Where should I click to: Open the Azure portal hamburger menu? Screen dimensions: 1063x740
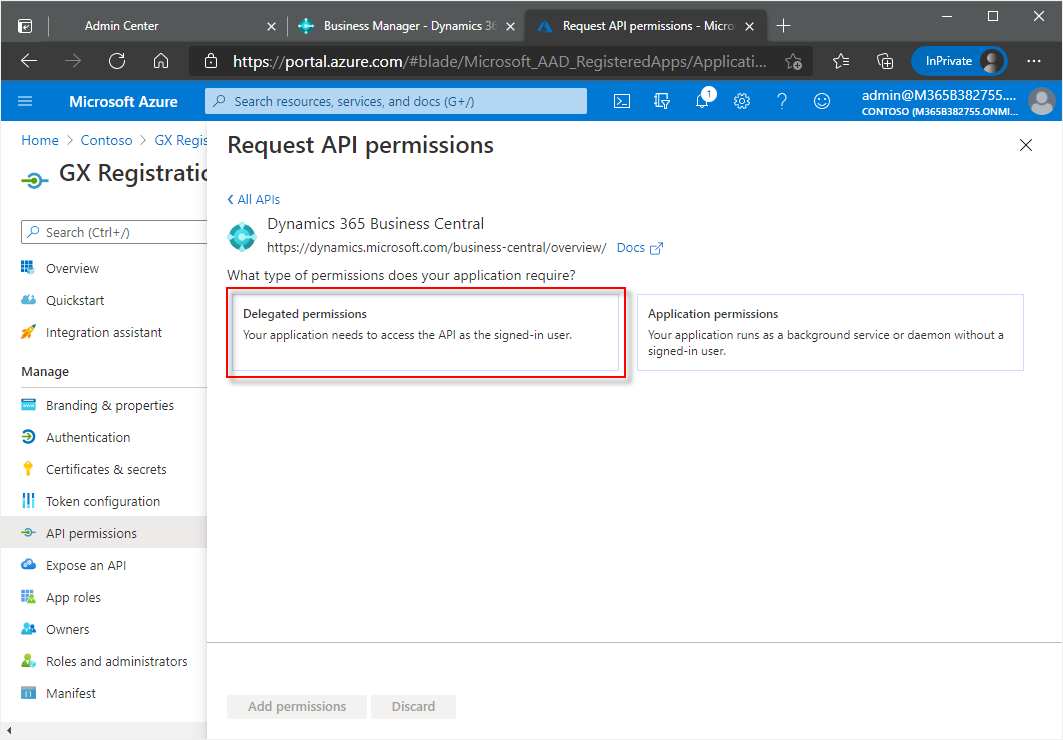(x=25, y=101)
